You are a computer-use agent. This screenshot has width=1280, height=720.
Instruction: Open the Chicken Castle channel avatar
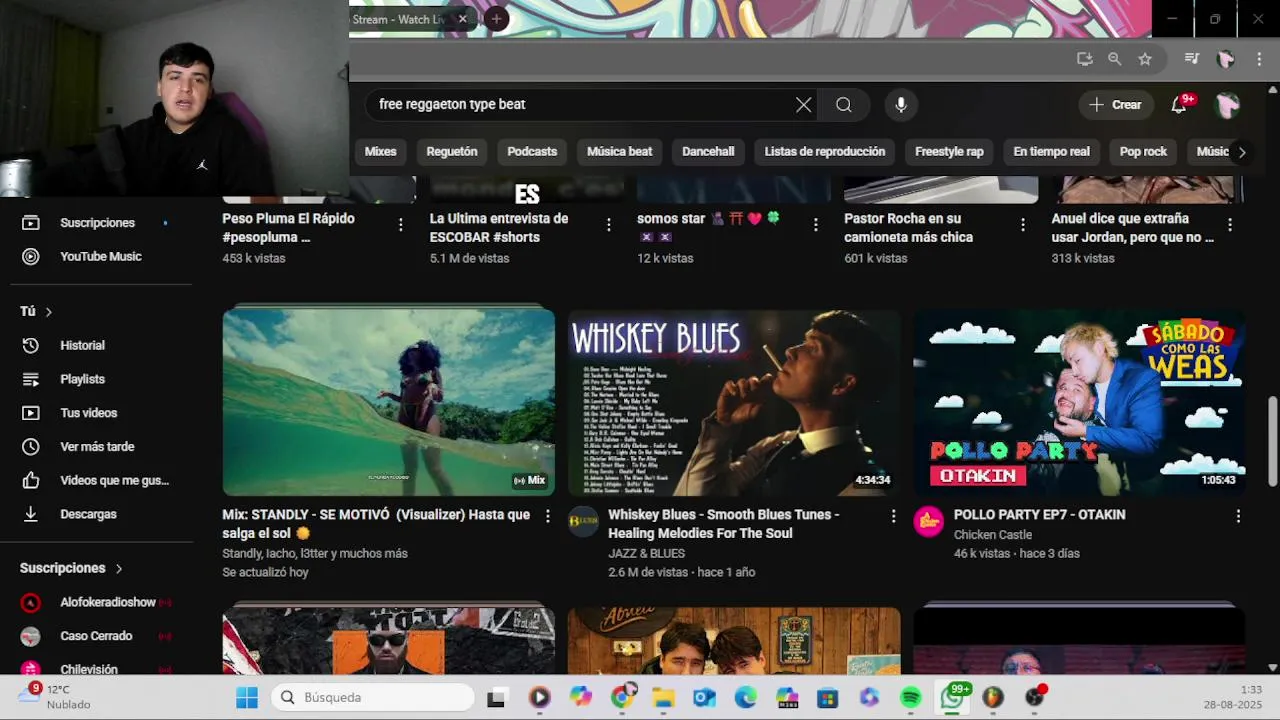pos(928,521)
